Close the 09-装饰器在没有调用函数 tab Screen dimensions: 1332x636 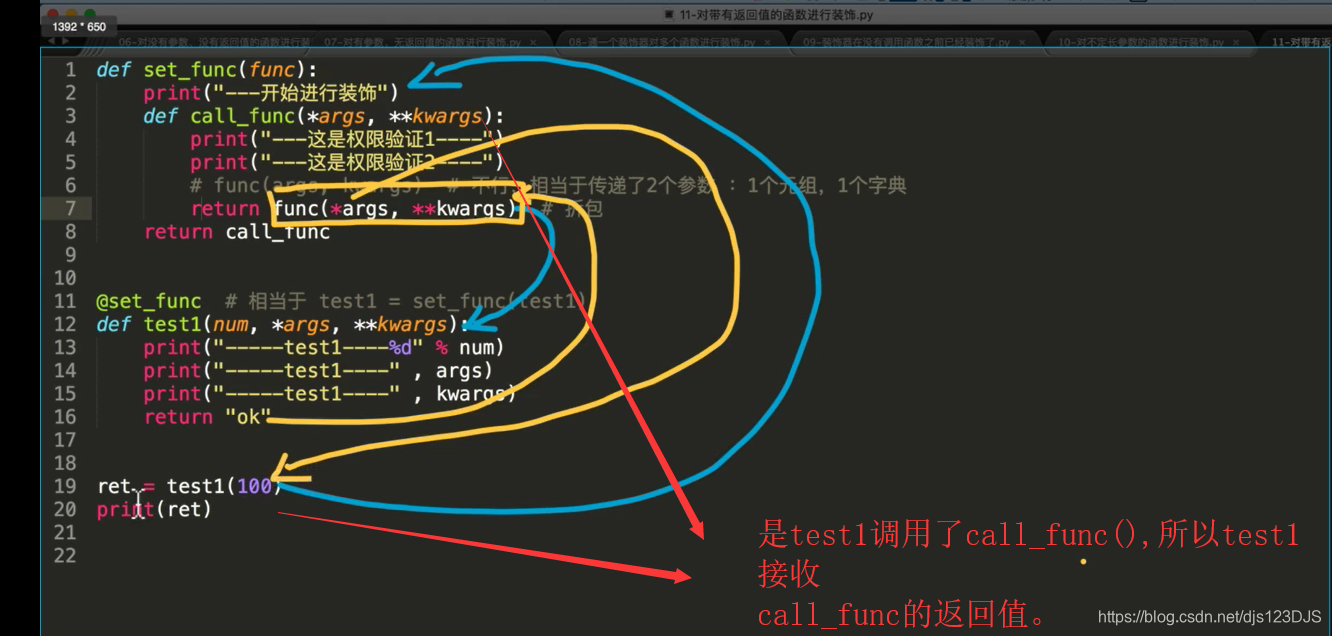1022,43
